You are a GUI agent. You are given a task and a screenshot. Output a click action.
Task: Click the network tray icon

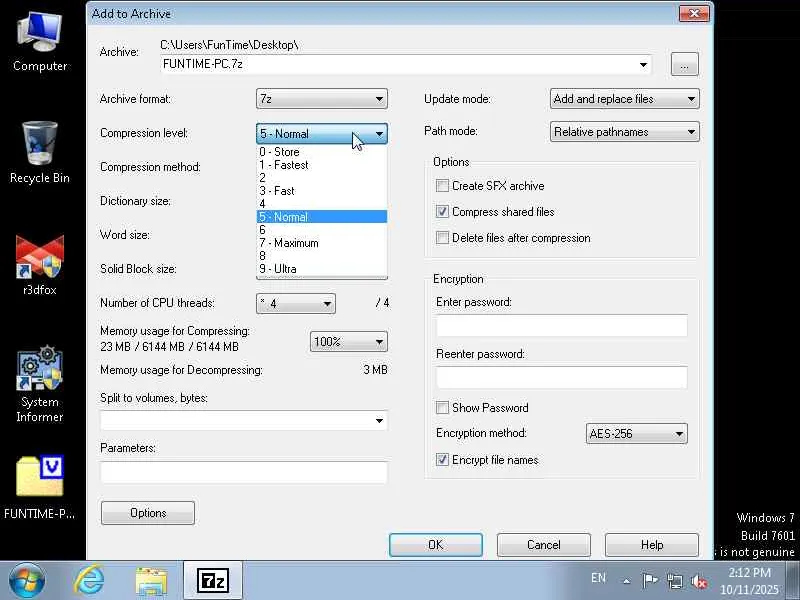tap(674, 581)
